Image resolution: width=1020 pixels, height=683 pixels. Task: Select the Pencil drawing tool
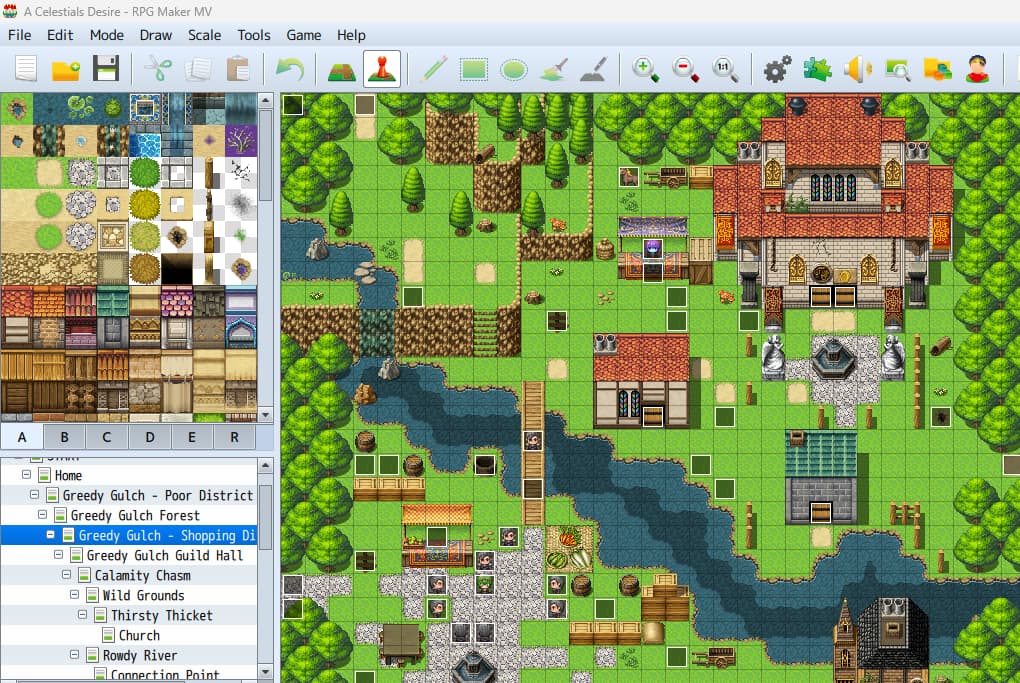click(x=434, y=69)
